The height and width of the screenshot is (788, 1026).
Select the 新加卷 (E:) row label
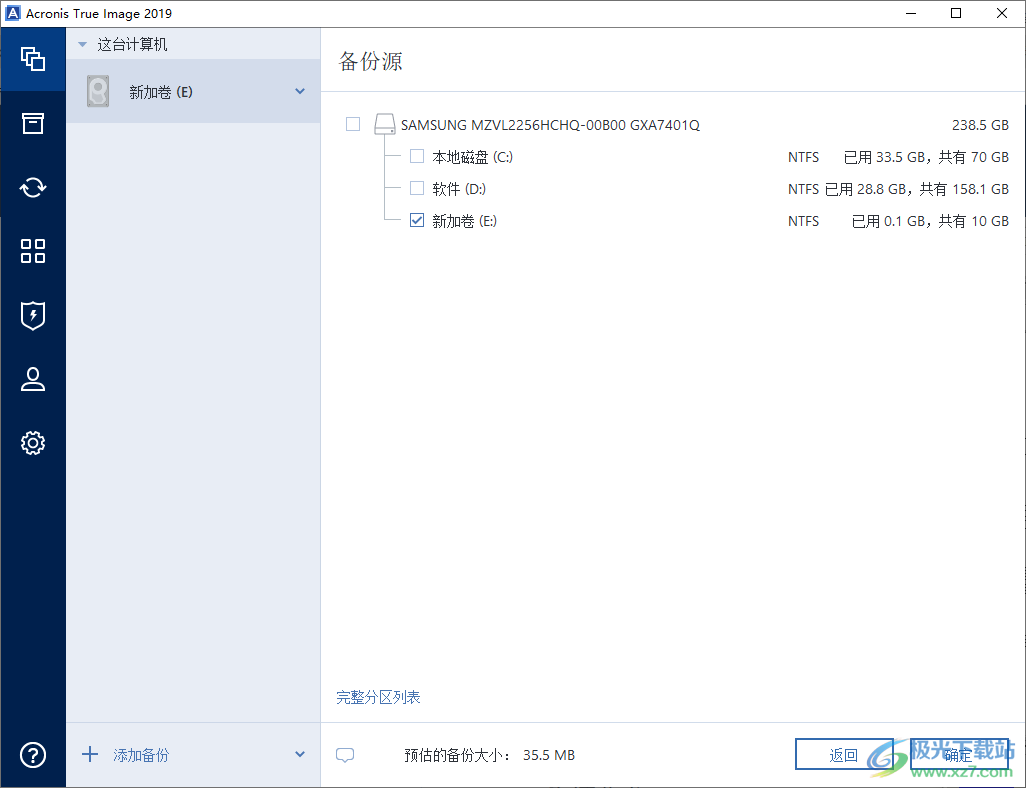click(465, 221)
